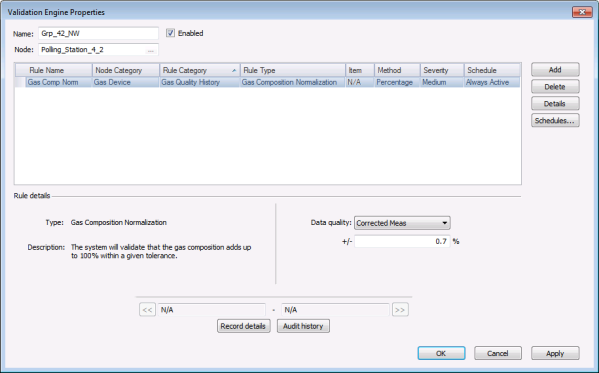
Task: Open Audit history
Action: pyautogui.click(x=303, y=326)
